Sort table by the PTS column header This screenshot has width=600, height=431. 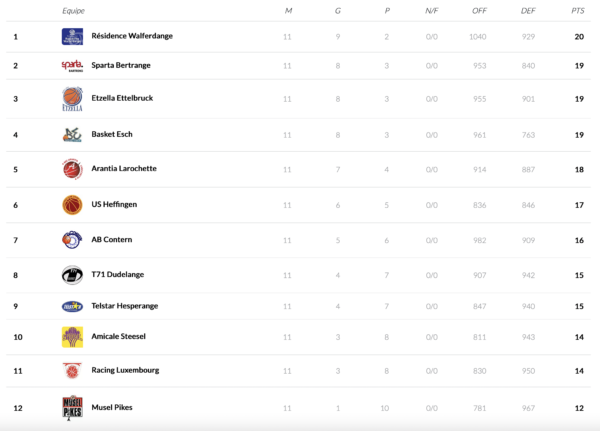click(x=577, y=10)
